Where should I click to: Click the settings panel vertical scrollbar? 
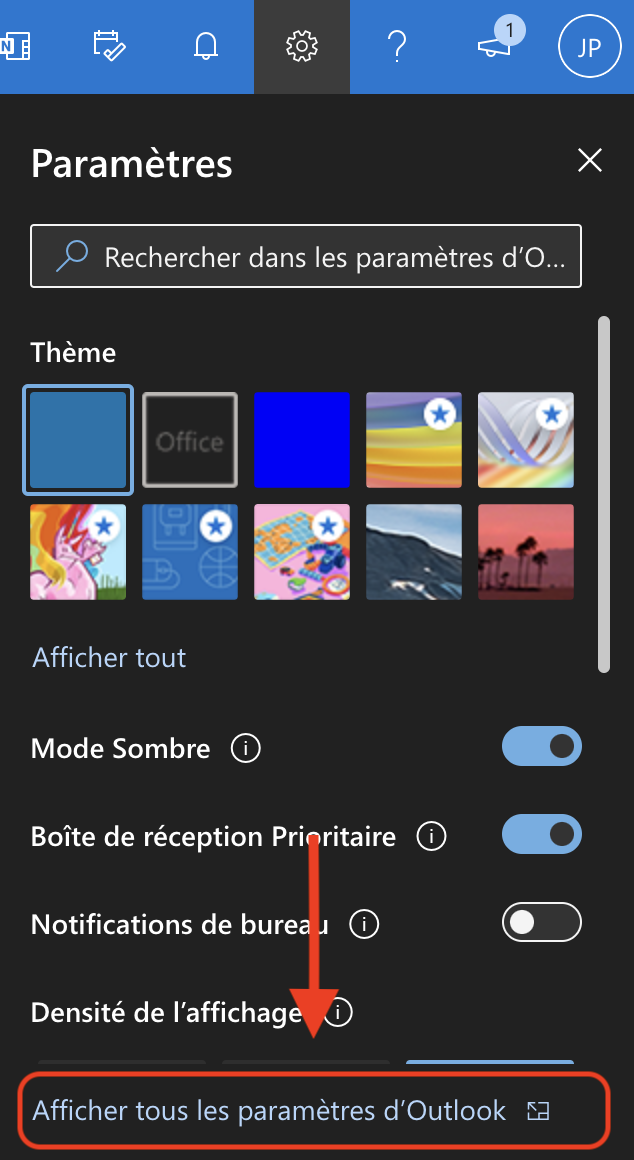coord(603,494)
